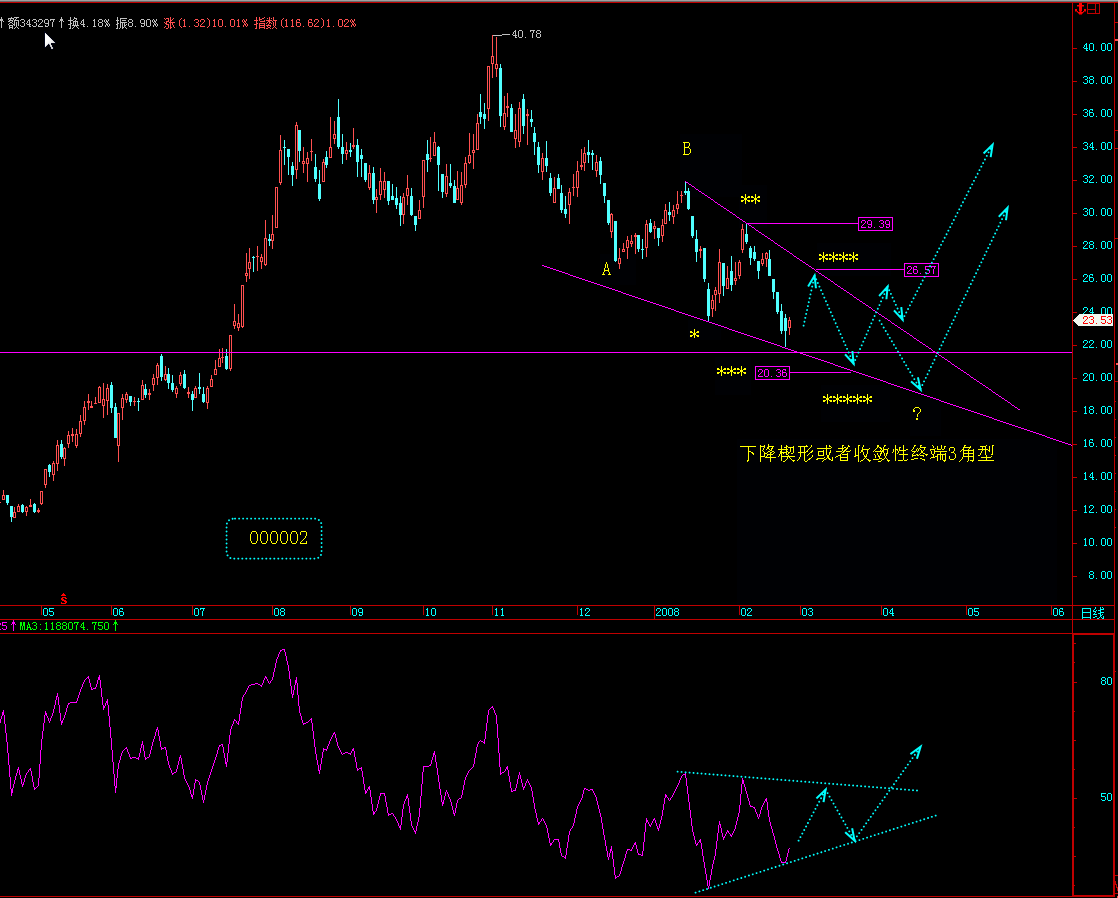Click the 日线 period label
The width and height of the screenshot is (1118, 898).
[1092, 613]
